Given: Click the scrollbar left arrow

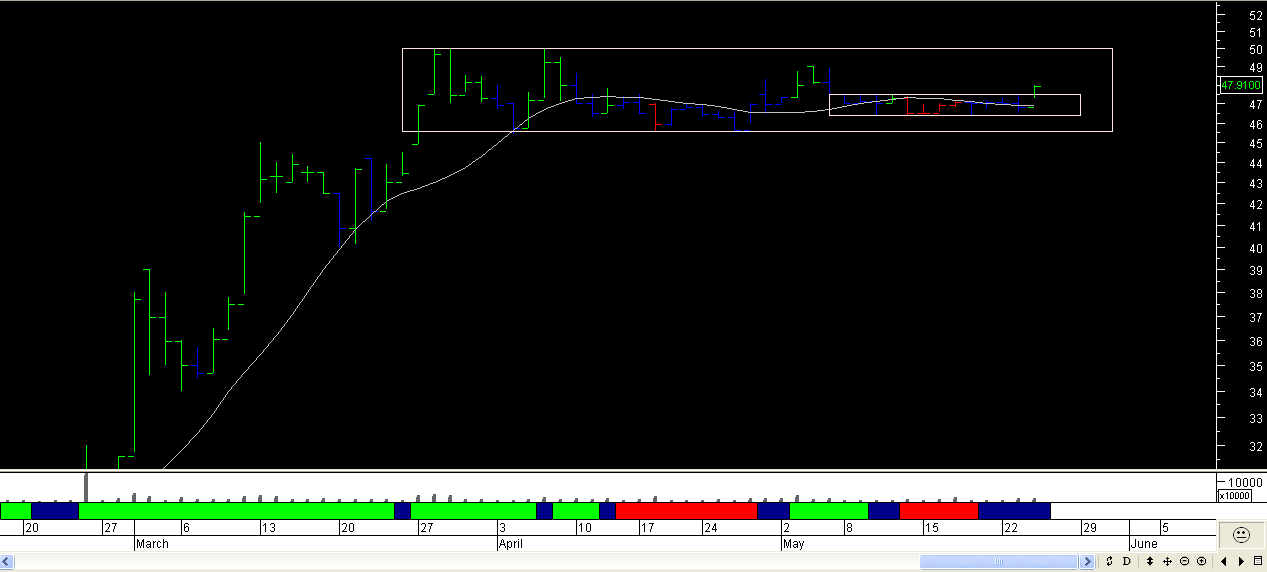Looking at the screenshot, I should [6, 561].
